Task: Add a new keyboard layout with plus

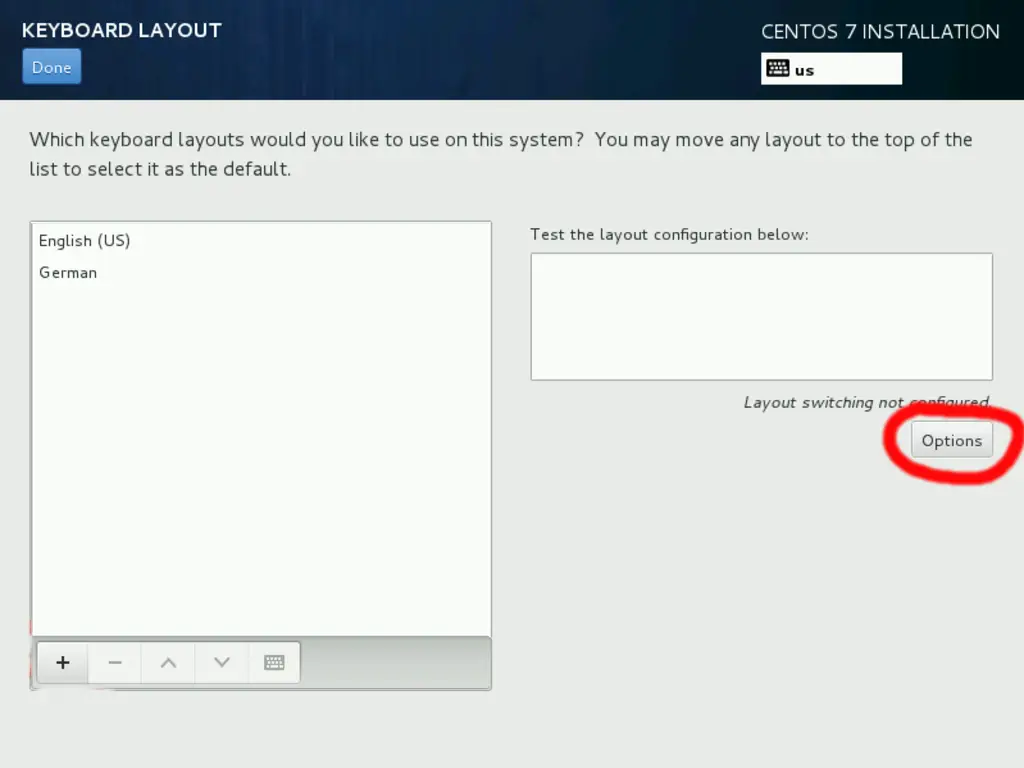Action: (63, 663)
